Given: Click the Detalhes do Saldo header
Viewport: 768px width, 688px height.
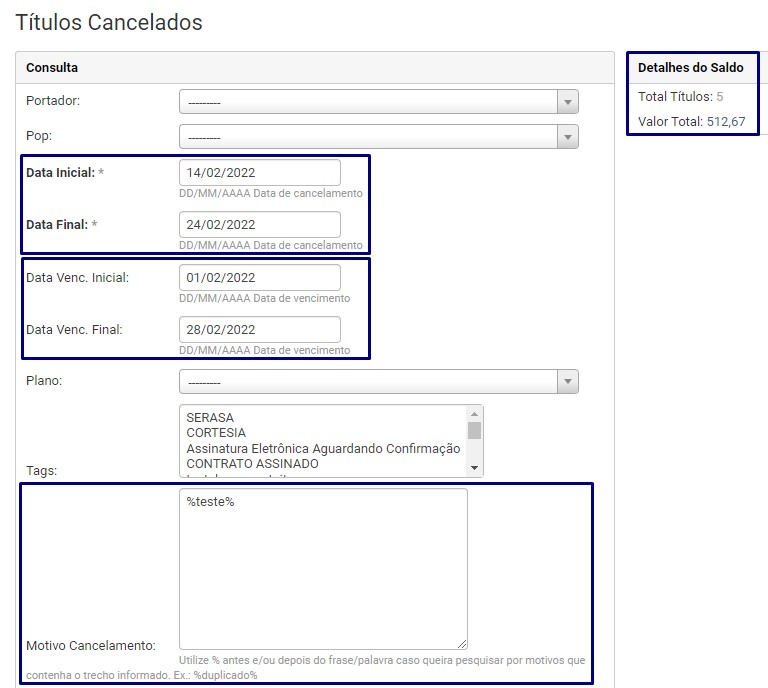Looking at the screenshot, I should coord(691,68).
